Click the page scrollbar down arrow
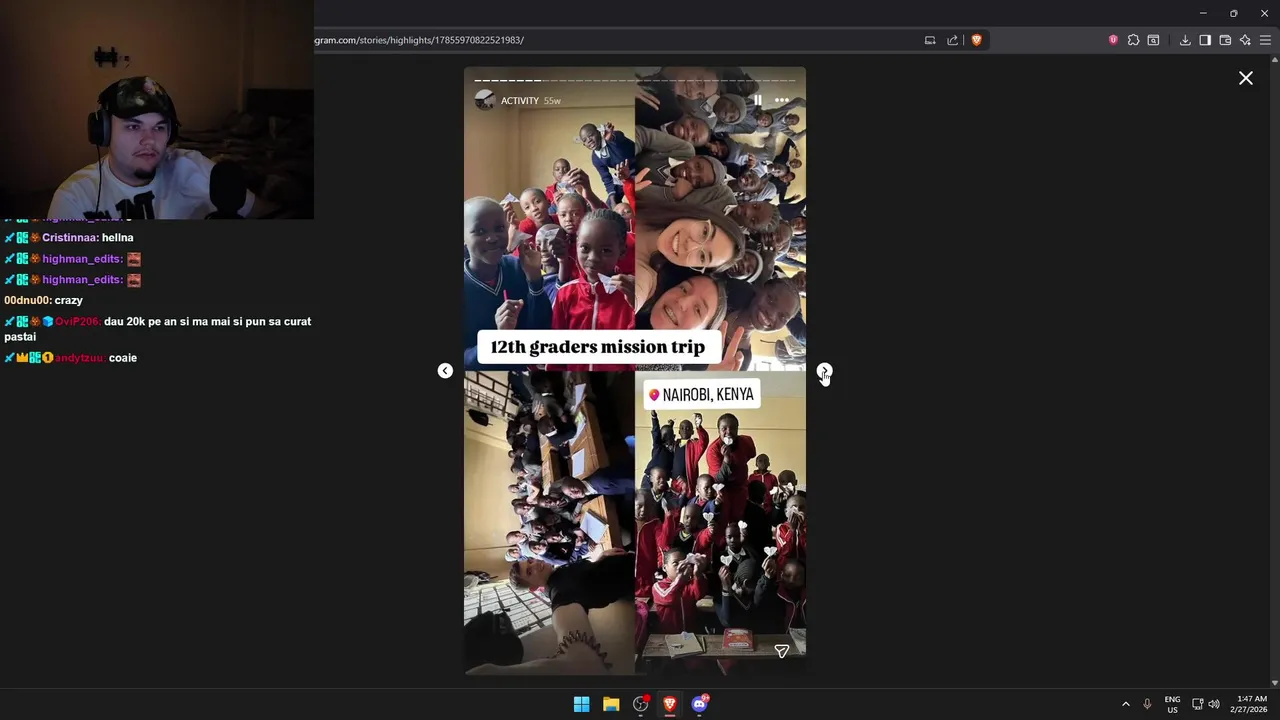 pos(1274,682)
